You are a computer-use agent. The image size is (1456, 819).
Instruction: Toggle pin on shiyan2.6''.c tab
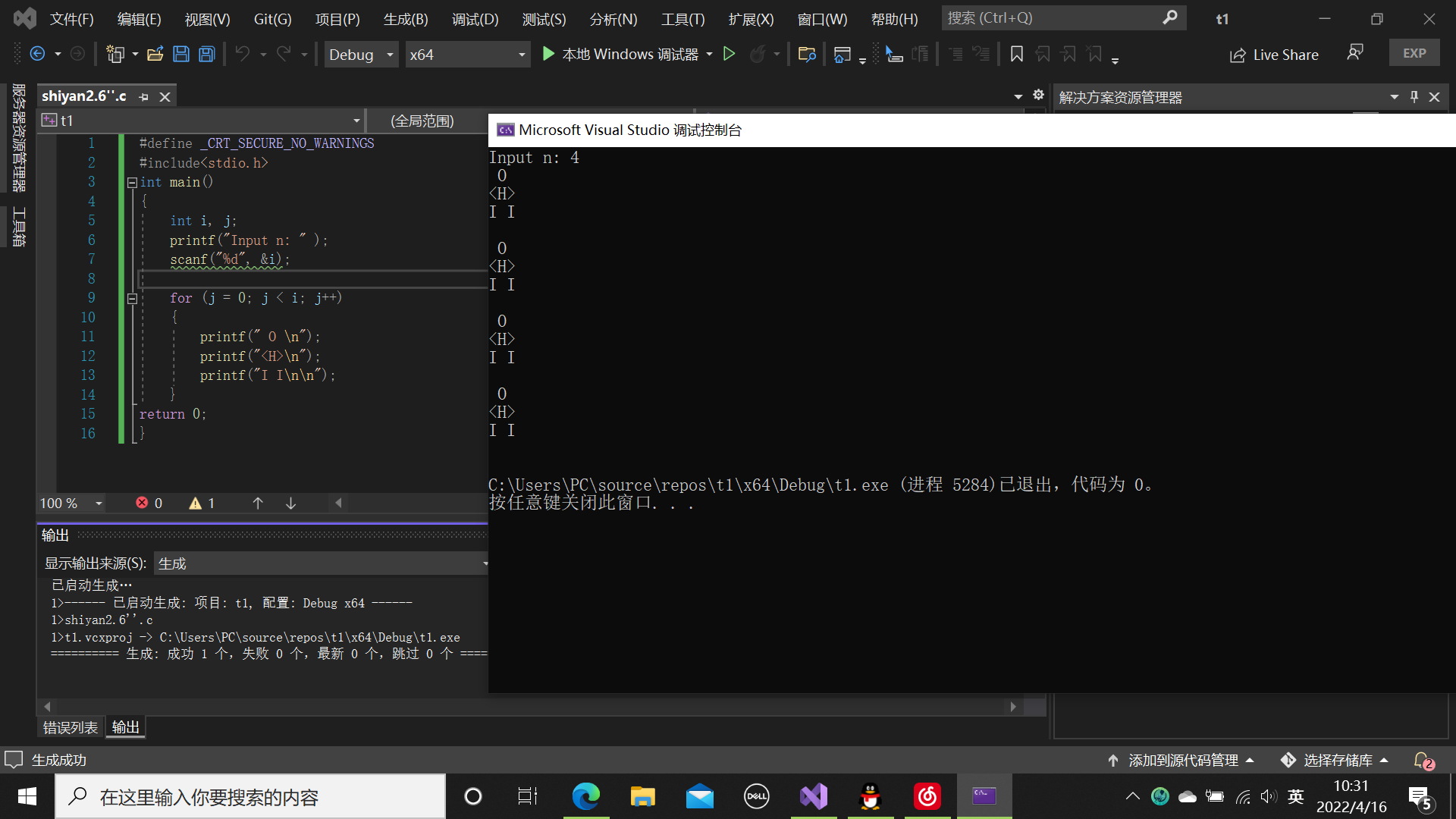[x=143, y=97]
